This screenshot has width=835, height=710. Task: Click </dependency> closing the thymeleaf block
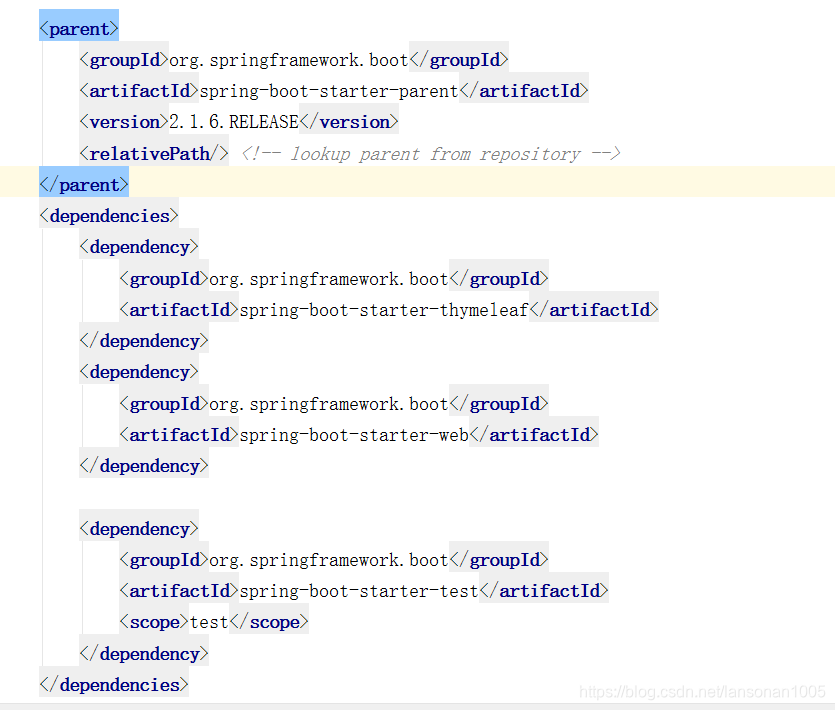[x=144, y=341]
